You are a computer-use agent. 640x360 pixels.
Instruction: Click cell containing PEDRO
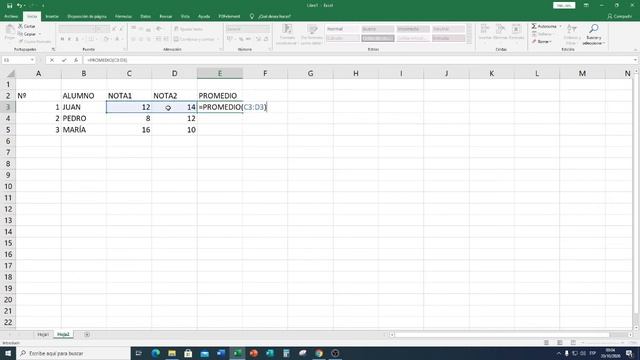[84, 118]
